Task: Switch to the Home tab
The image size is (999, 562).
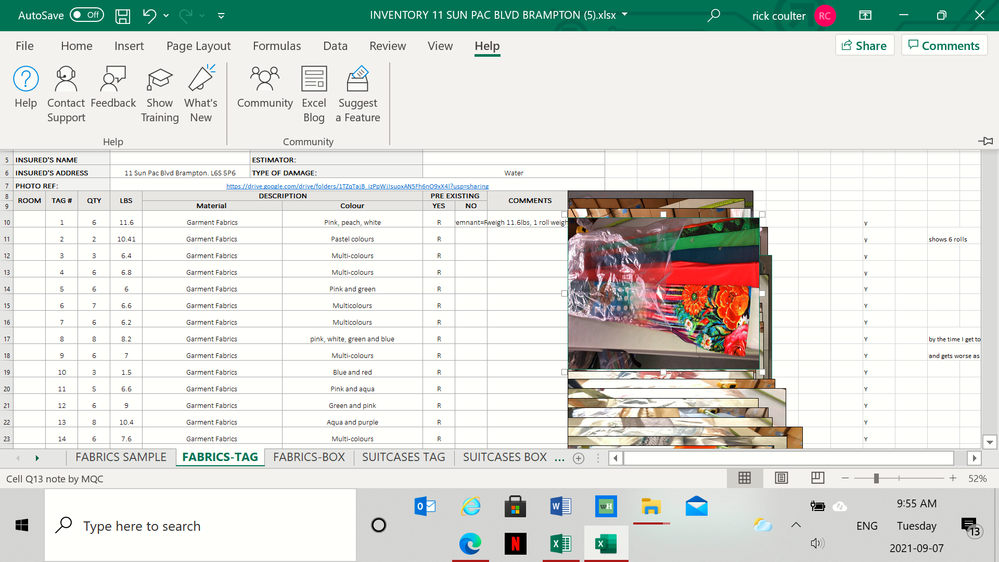Action: (76, 46)
